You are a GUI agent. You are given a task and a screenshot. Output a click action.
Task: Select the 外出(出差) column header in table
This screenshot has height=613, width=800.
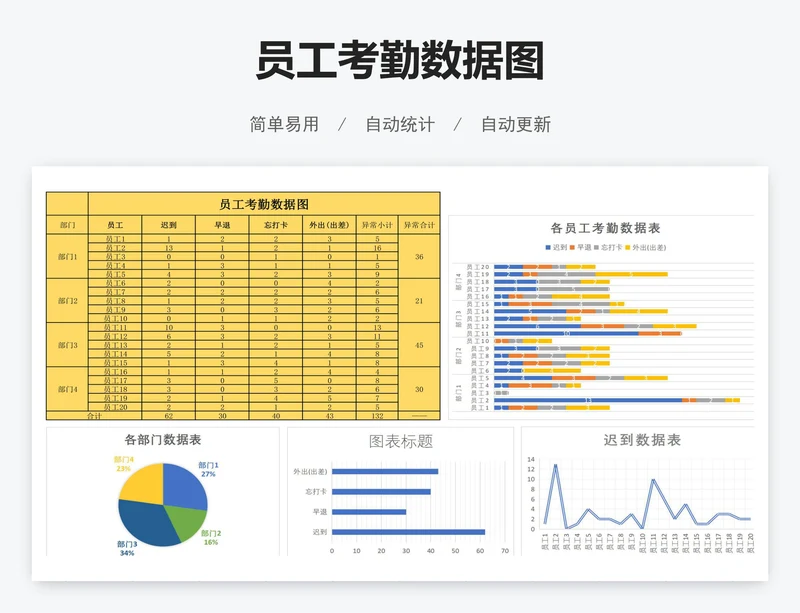coord(329,225)
